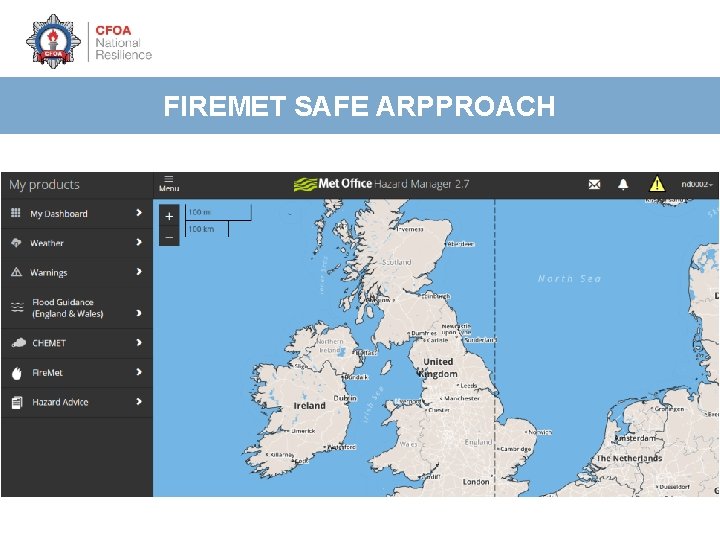
Task: View the yellow warning triangle alert
Action: [657, 184]
